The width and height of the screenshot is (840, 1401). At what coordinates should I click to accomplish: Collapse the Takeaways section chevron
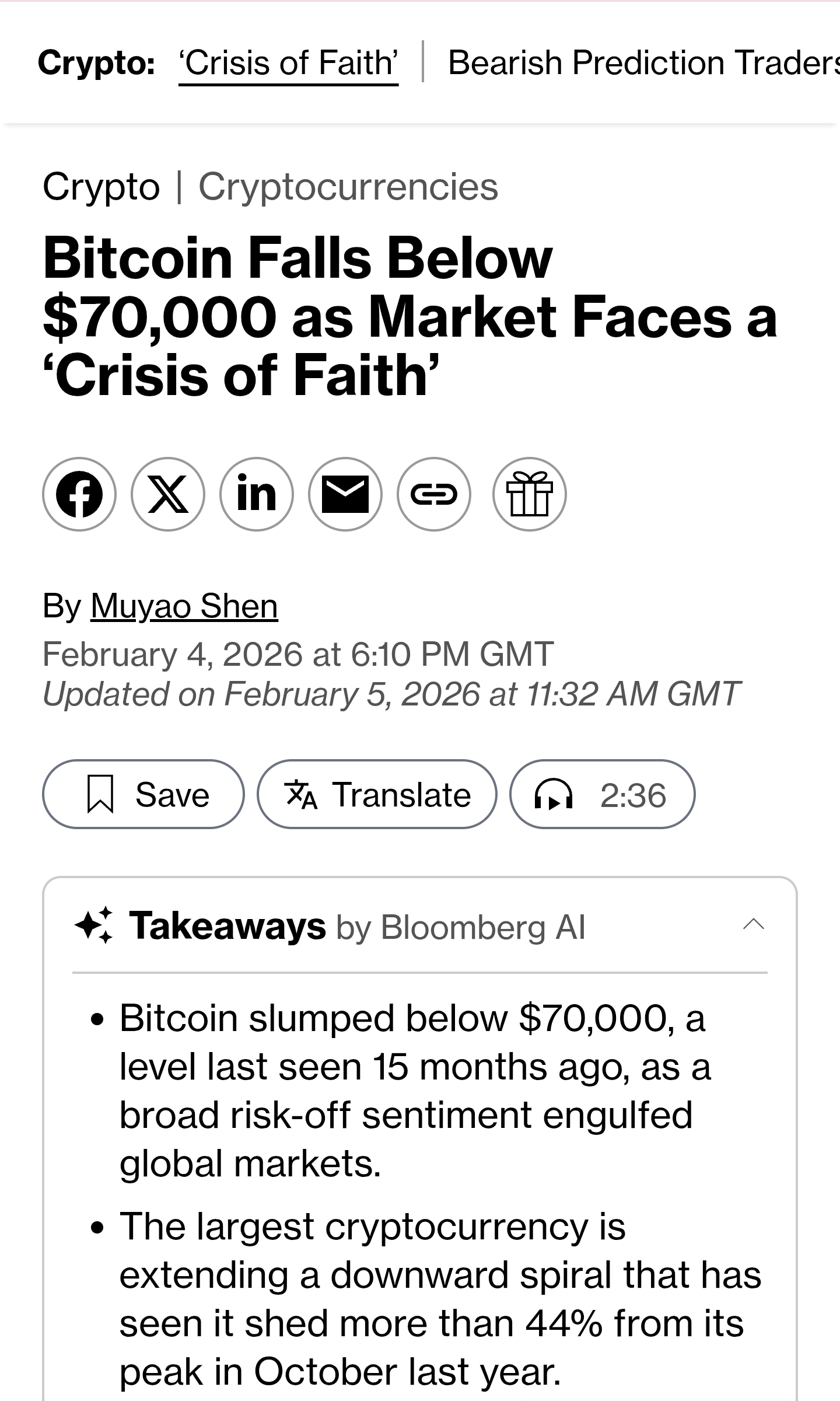pos(753,924)
